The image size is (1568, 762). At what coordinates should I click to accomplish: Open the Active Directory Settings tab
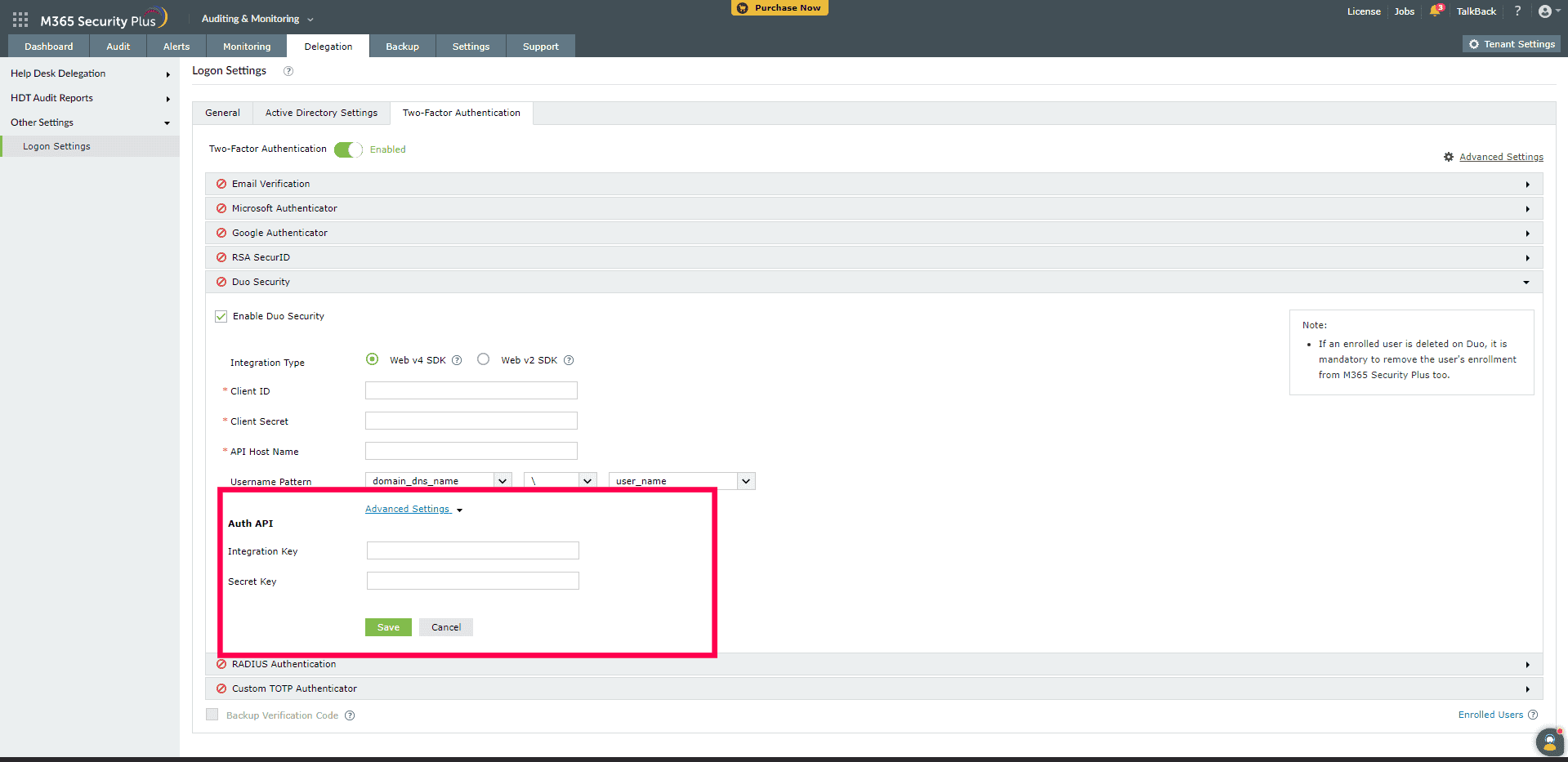[x=322, y=114]
